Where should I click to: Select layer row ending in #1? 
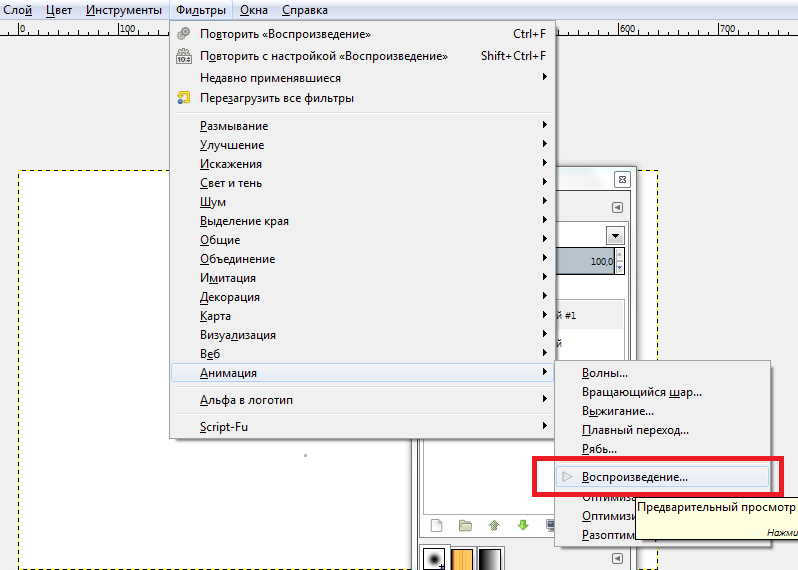pos(589,316)
